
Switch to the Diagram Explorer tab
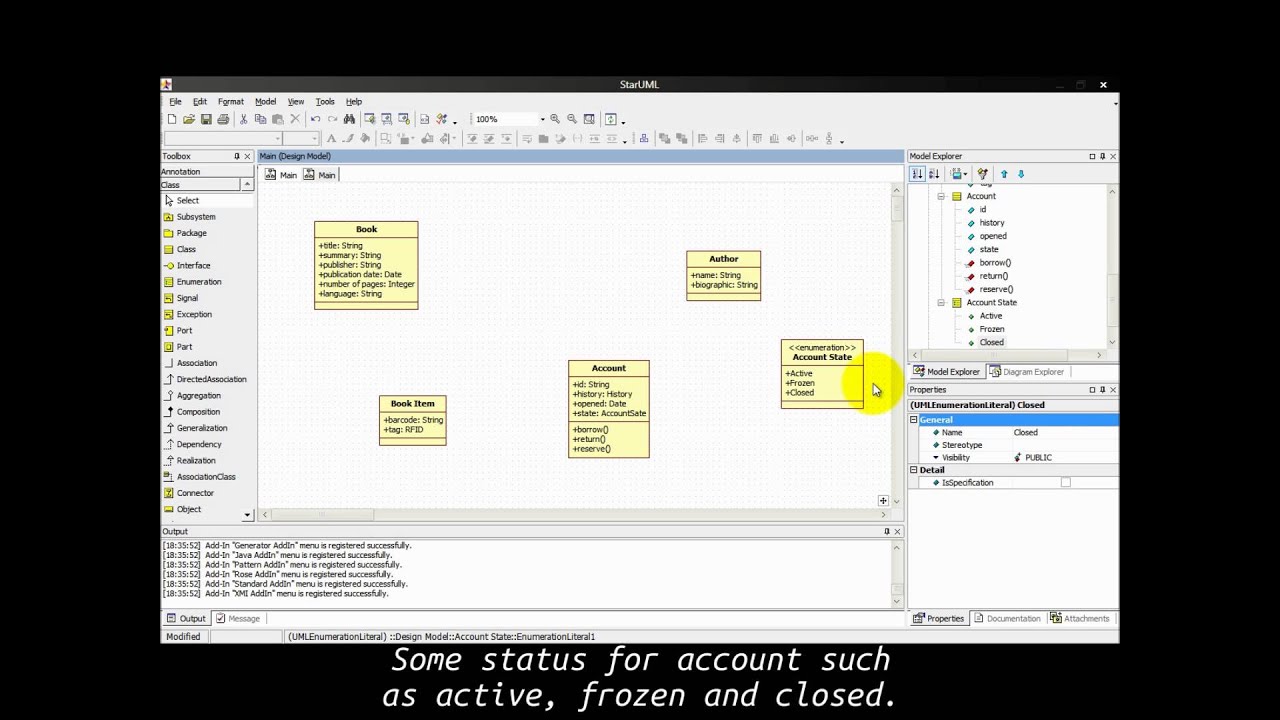[1027, 372]
